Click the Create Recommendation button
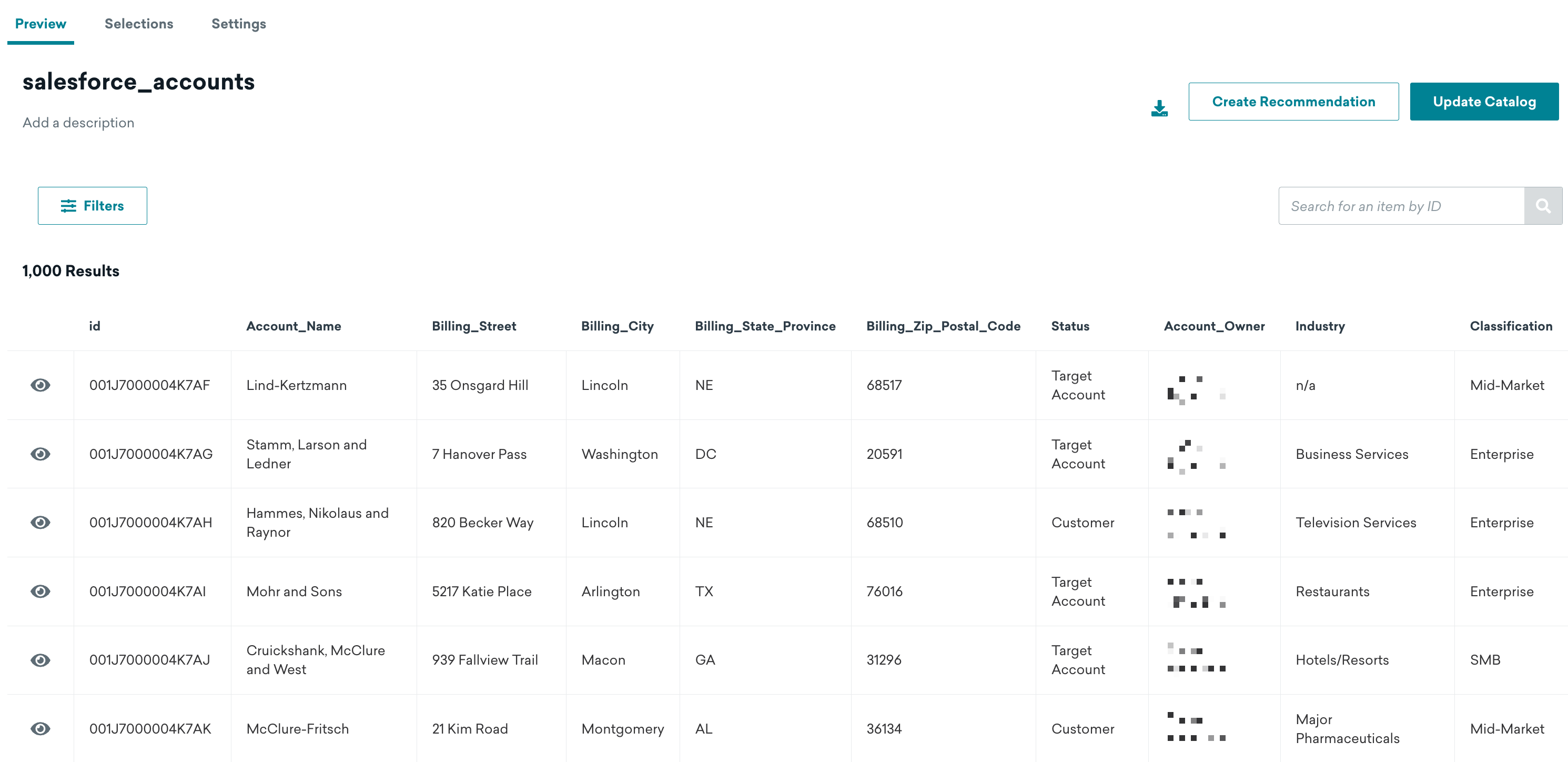This screenshot has height=762, width=1568. [x=1294, y=101]
